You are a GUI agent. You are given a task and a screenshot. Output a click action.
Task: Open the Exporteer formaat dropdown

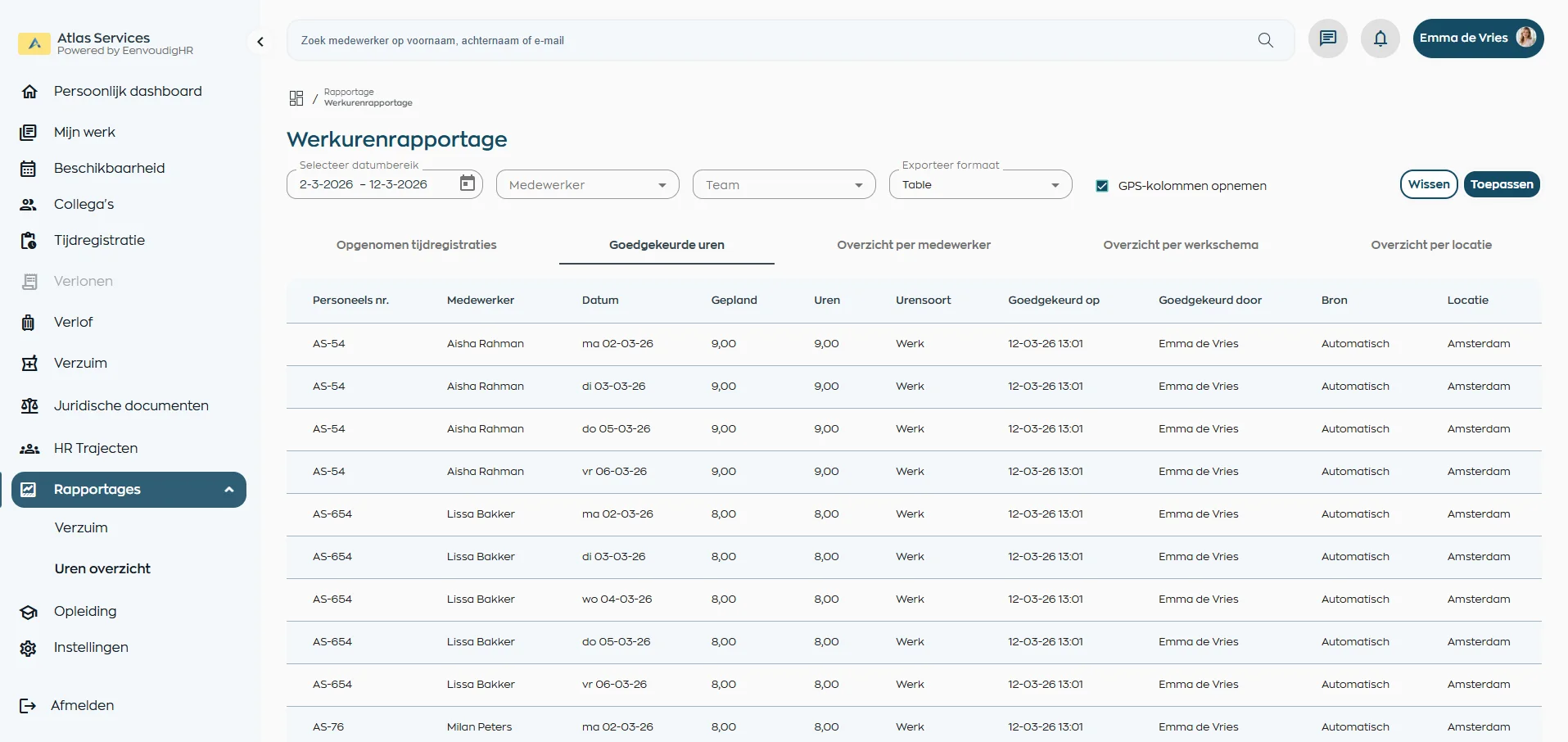(x=980, y=185)
